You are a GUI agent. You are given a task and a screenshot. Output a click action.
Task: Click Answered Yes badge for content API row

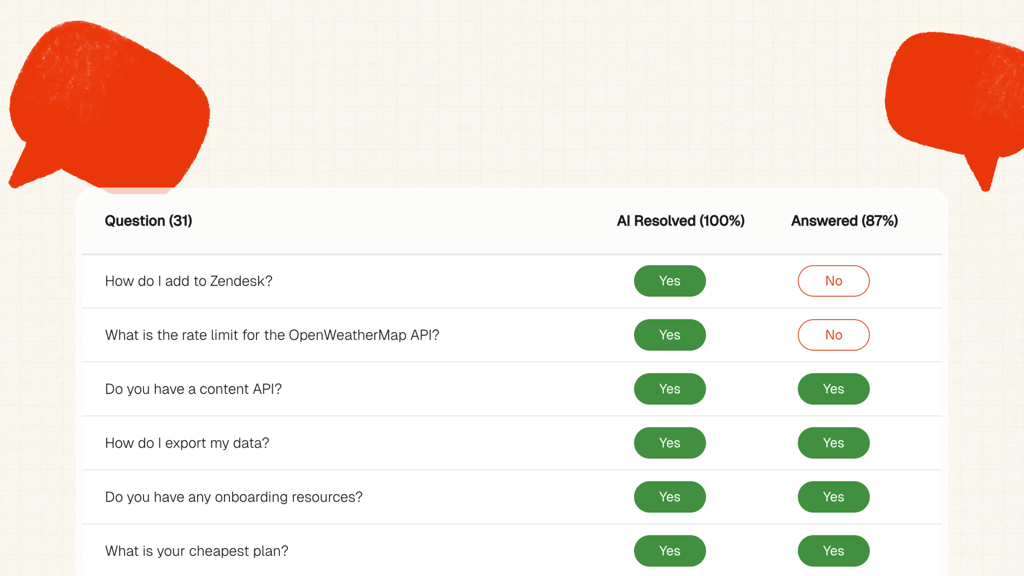[833, 389]
